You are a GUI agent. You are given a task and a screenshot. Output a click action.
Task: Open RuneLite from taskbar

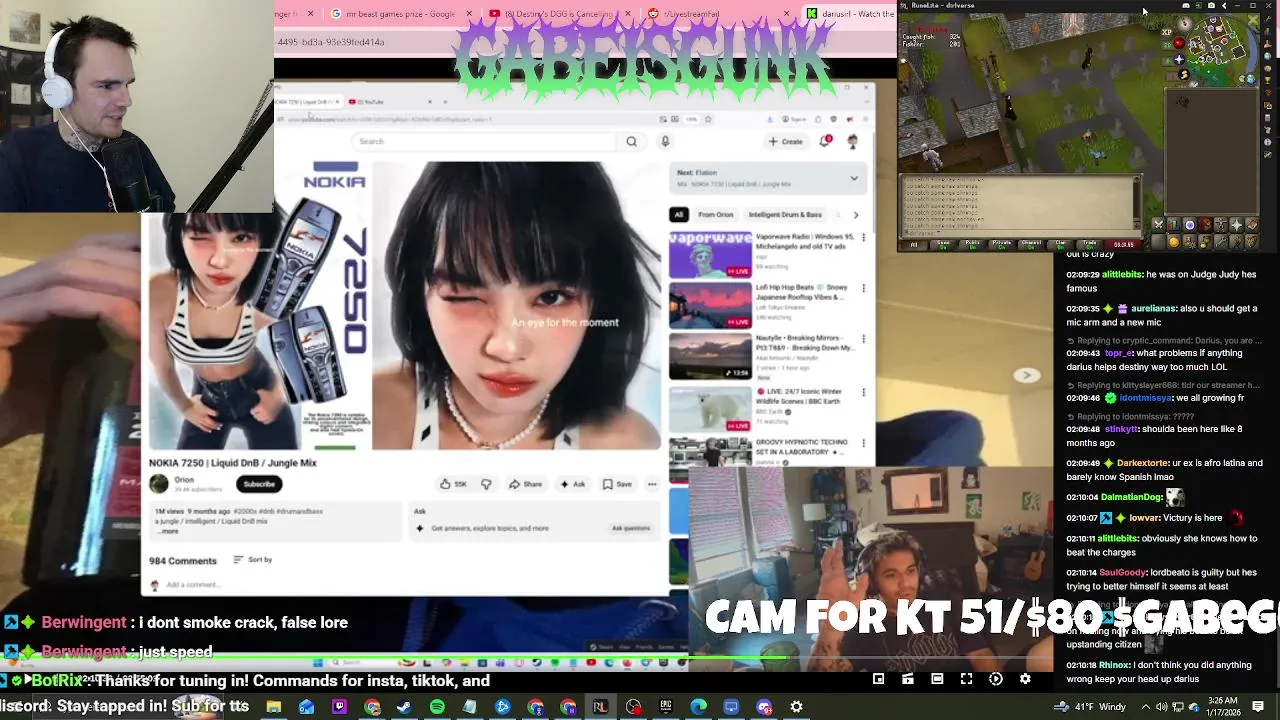pos(600,707)
